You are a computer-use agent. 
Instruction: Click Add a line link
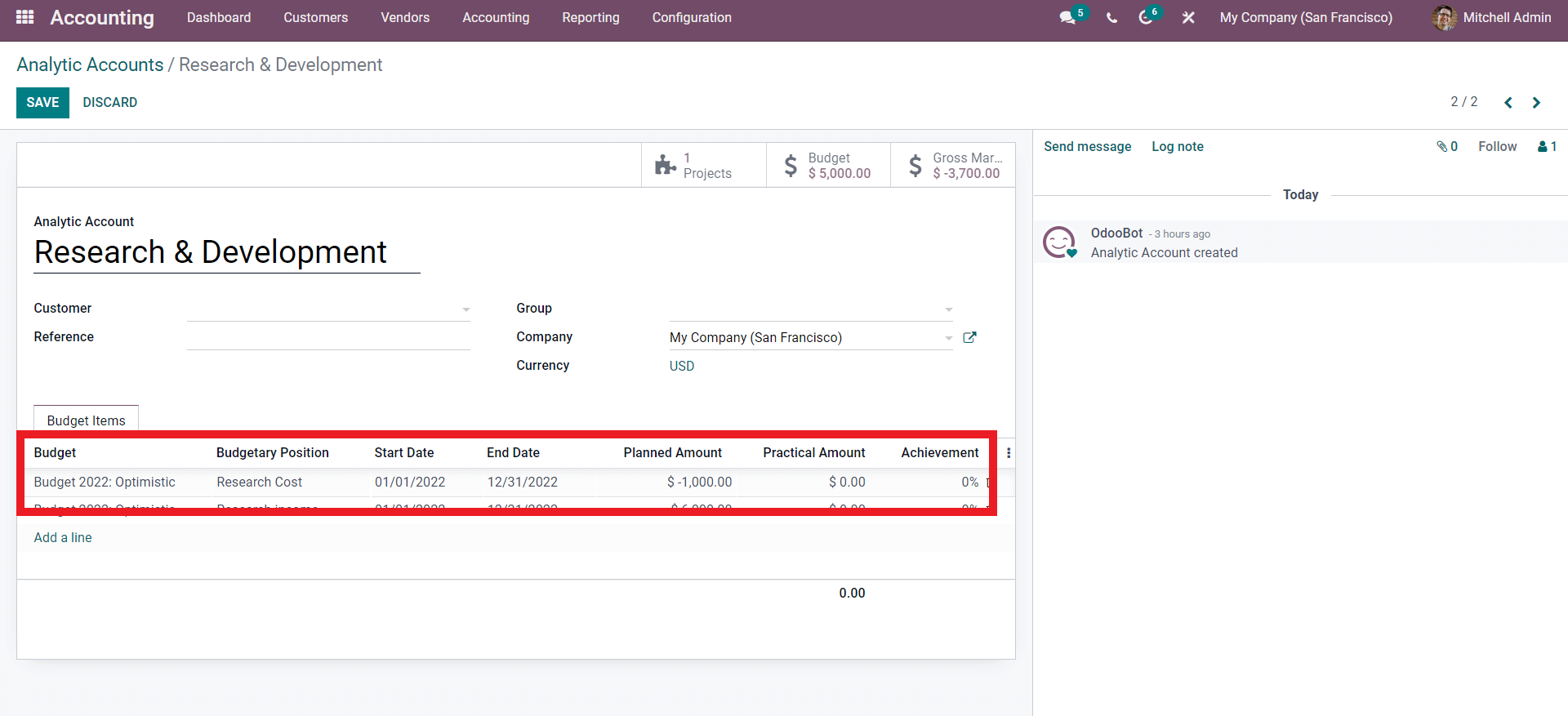63,538
